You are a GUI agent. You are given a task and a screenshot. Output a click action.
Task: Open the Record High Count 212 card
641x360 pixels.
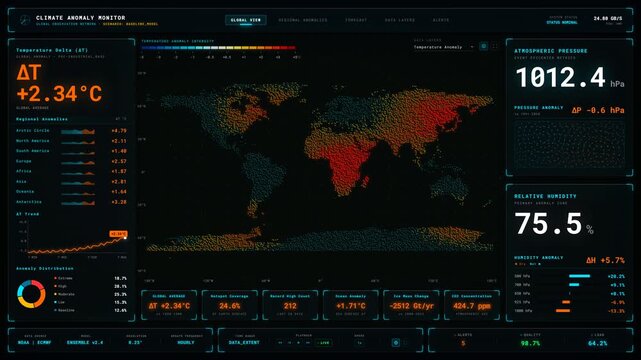pos(290,305)
